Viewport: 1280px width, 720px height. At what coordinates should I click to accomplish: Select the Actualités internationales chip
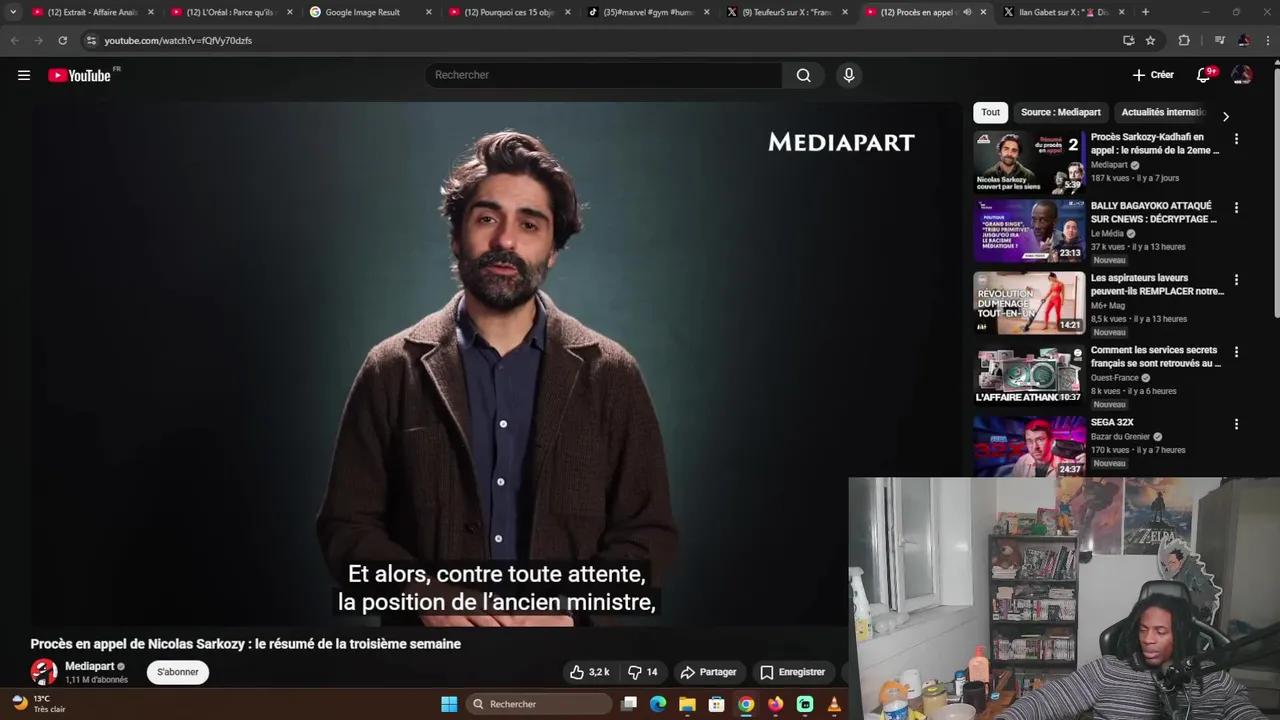point(1163,112)
